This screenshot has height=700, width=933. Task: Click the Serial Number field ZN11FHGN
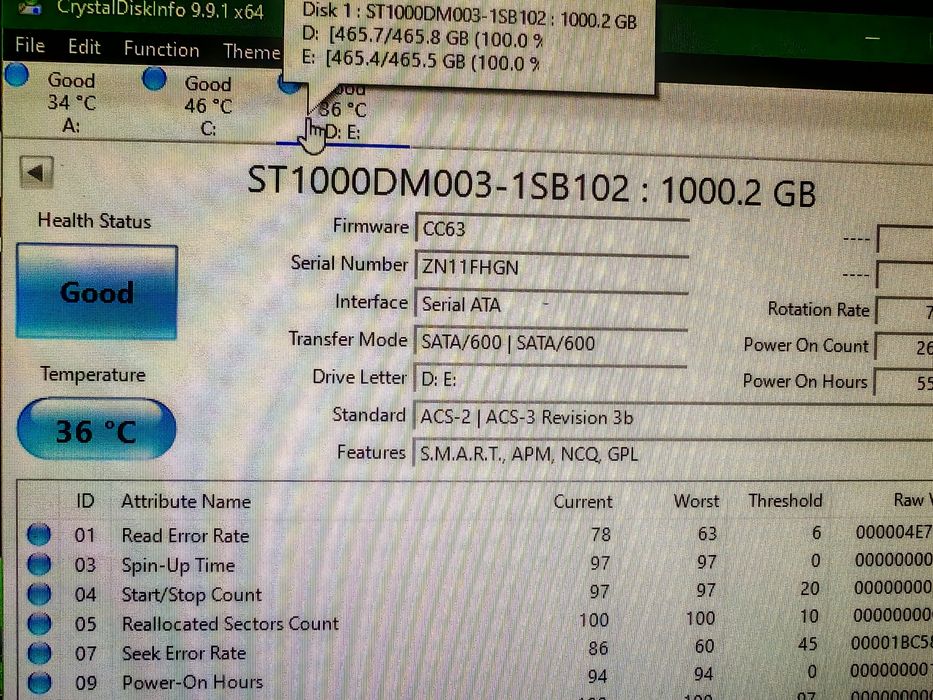pyautogui.click(x=552, y=267)
